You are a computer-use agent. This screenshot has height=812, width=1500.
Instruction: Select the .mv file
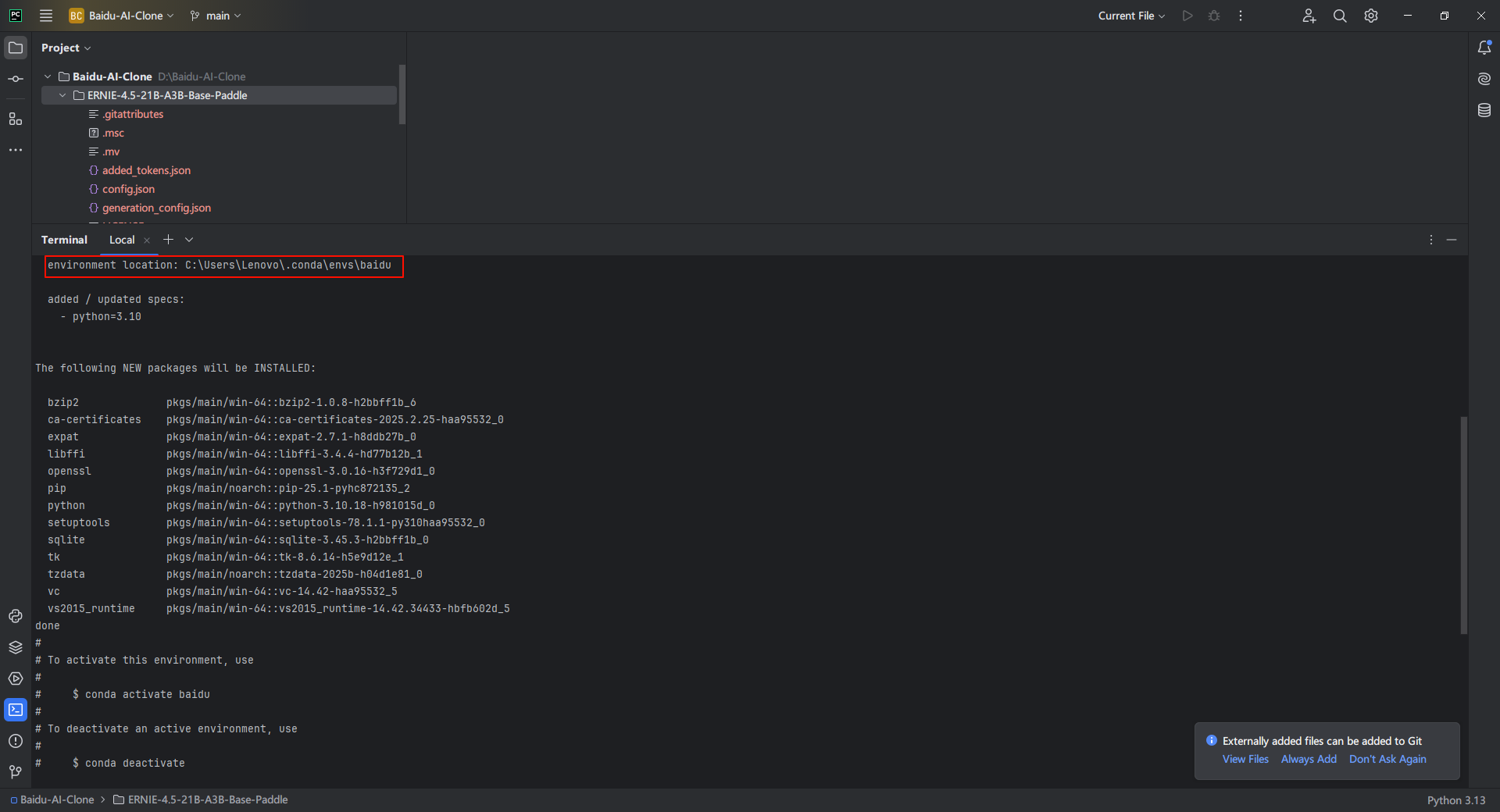(x=111, y=151)
